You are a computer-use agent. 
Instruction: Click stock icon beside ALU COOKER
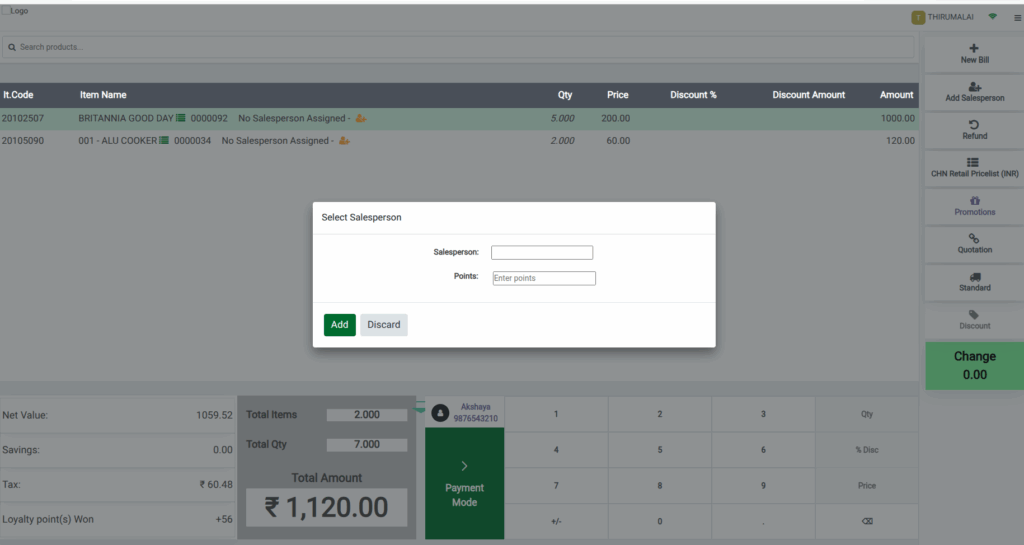pyautogui.click(x=165, y=140)
